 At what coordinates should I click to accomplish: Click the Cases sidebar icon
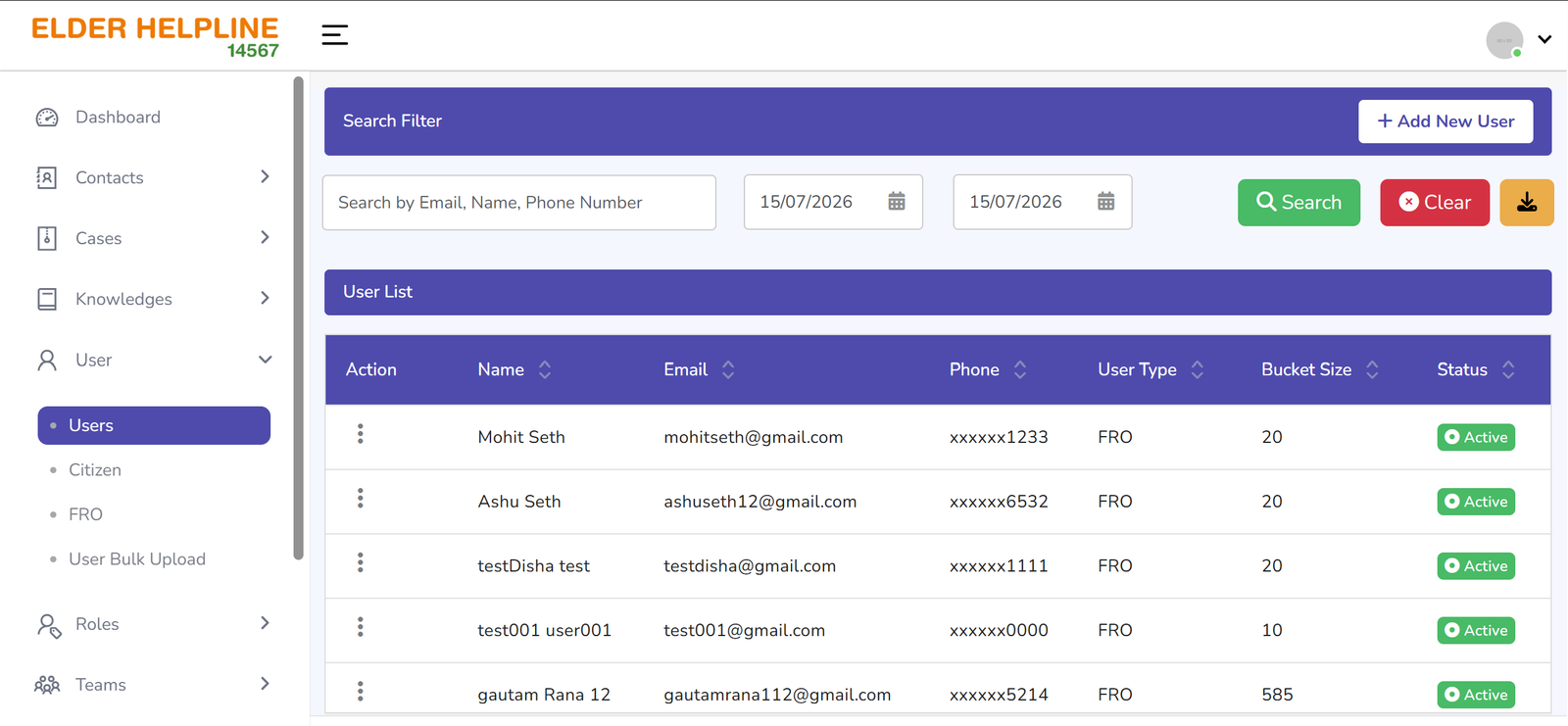point(47,238)
